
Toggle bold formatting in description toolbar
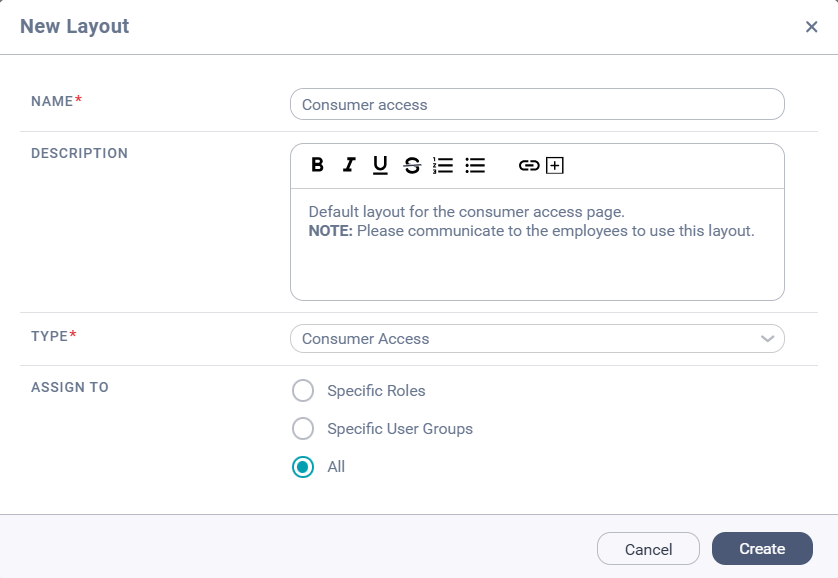[x=317, y=165]
